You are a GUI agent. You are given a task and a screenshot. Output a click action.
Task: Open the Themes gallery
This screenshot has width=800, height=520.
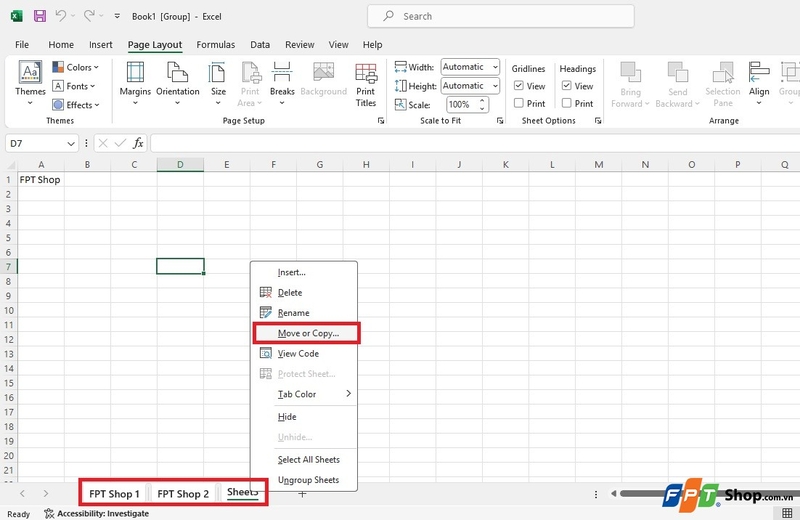coord(30,84)
